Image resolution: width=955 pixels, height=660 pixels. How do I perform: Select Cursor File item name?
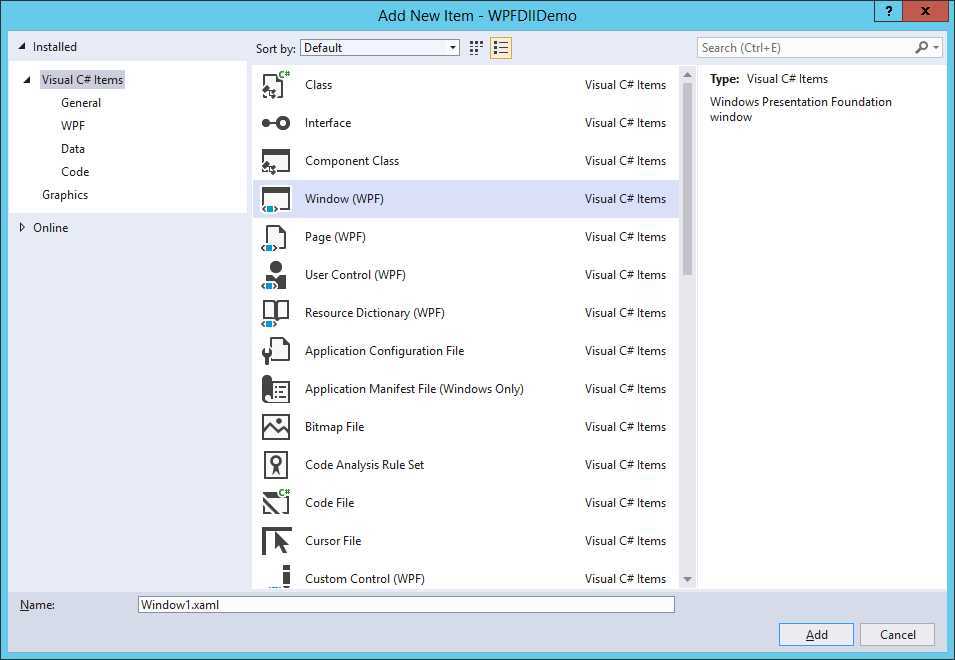coord(333,541)
